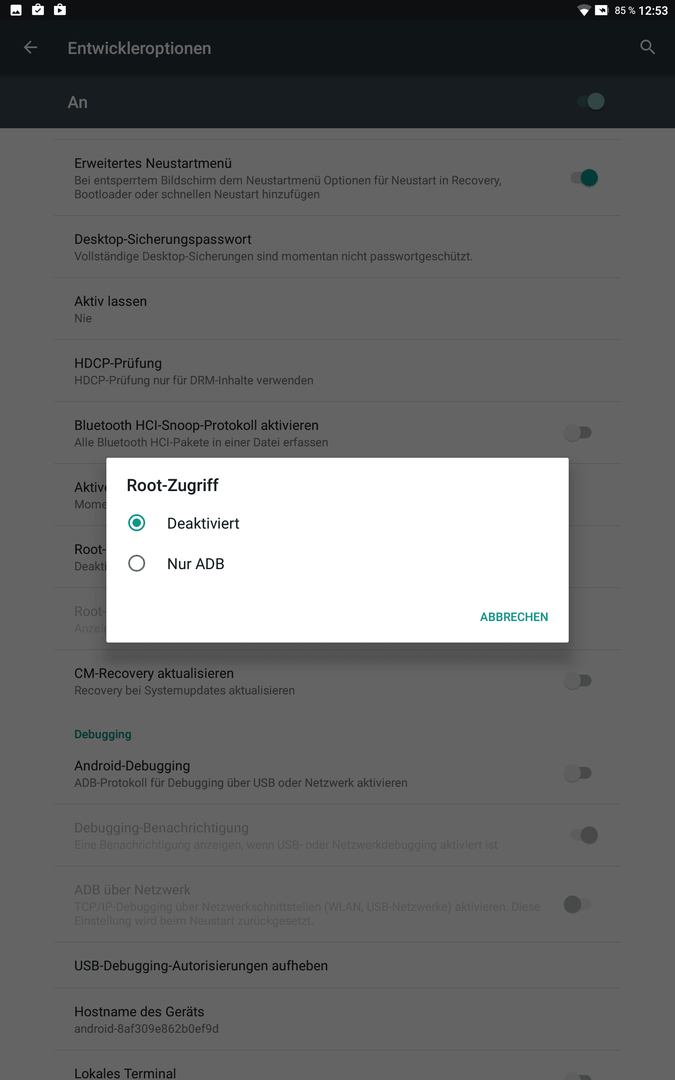
Task: Tap the clipboard-check notification icon
Action: (38, 10)
